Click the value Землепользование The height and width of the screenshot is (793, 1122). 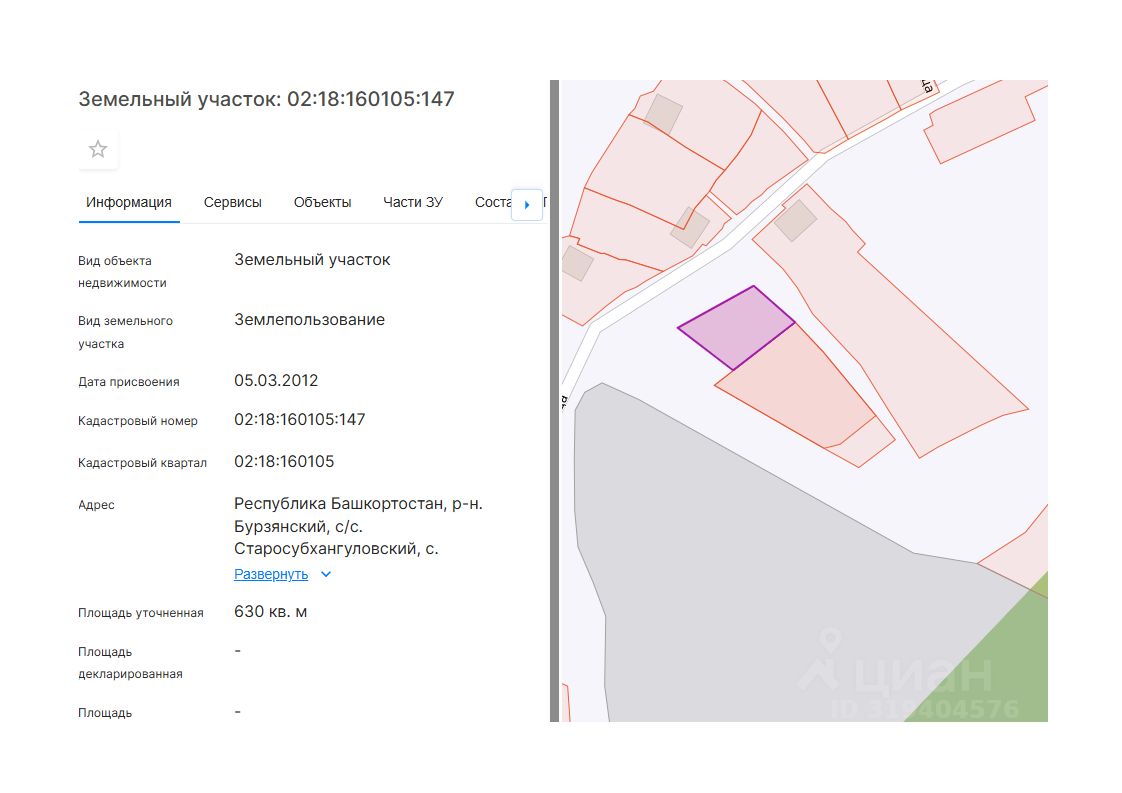(309, 320)
